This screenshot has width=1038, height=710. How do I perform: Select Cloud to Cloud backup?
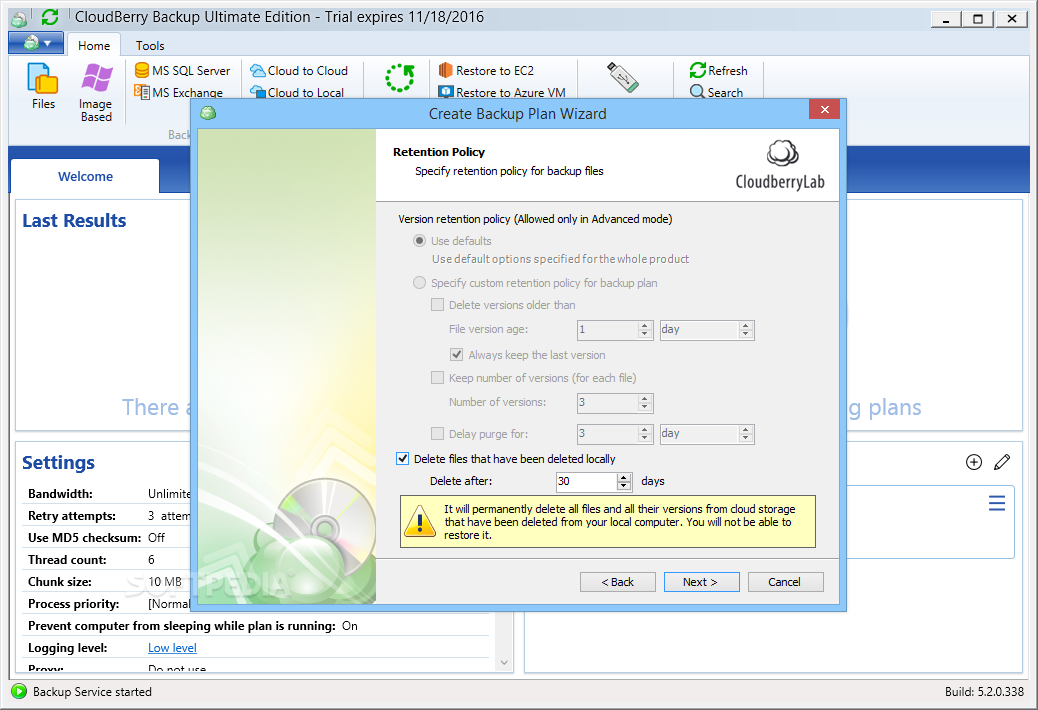(x=299, y=70)
